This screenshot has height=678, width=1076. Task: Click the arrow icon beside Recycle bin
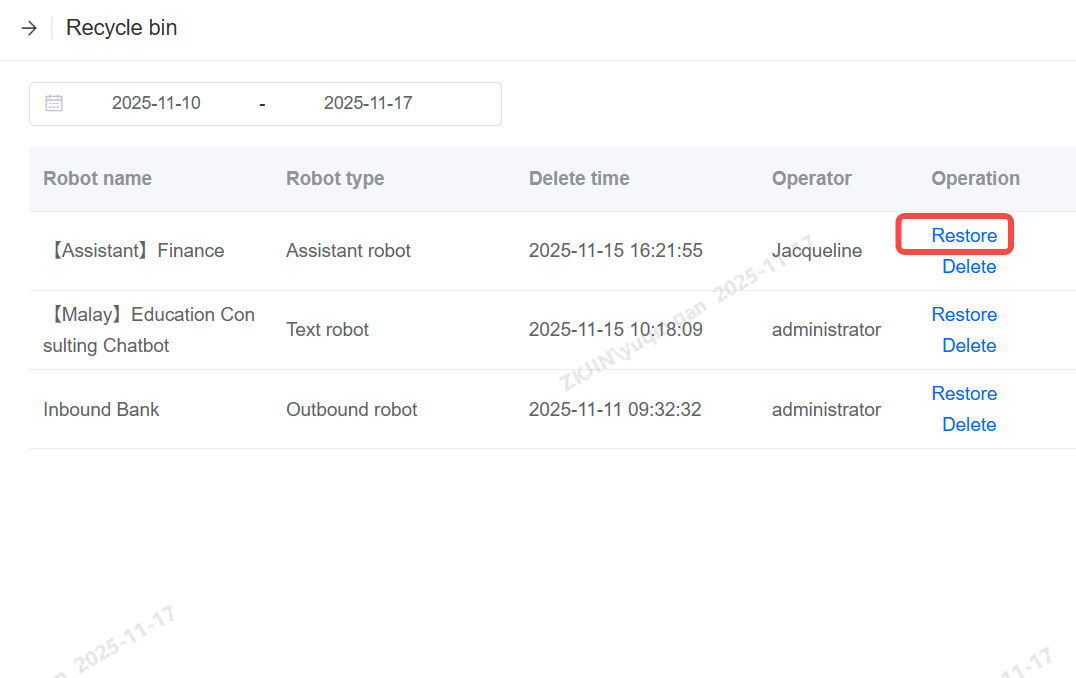pyautogui.click(x=29, y=28)
